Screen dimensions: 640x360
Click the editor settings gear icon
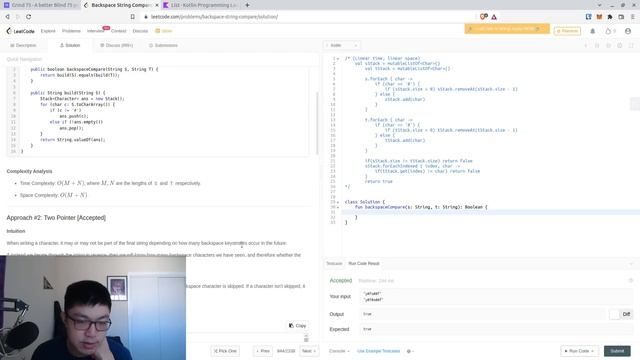click(x=620, y=45)
